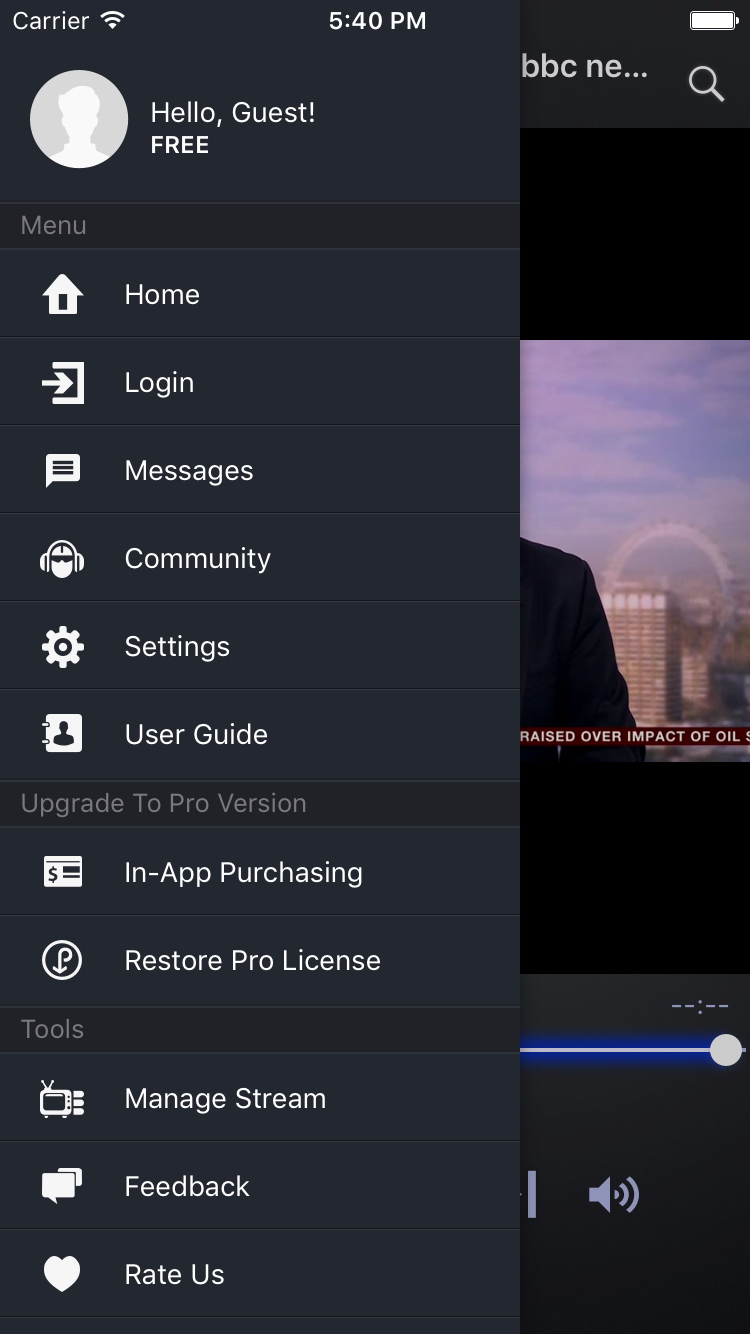Tap the Home house icon
750x1334 pixels.
click(x=62, y=295)
